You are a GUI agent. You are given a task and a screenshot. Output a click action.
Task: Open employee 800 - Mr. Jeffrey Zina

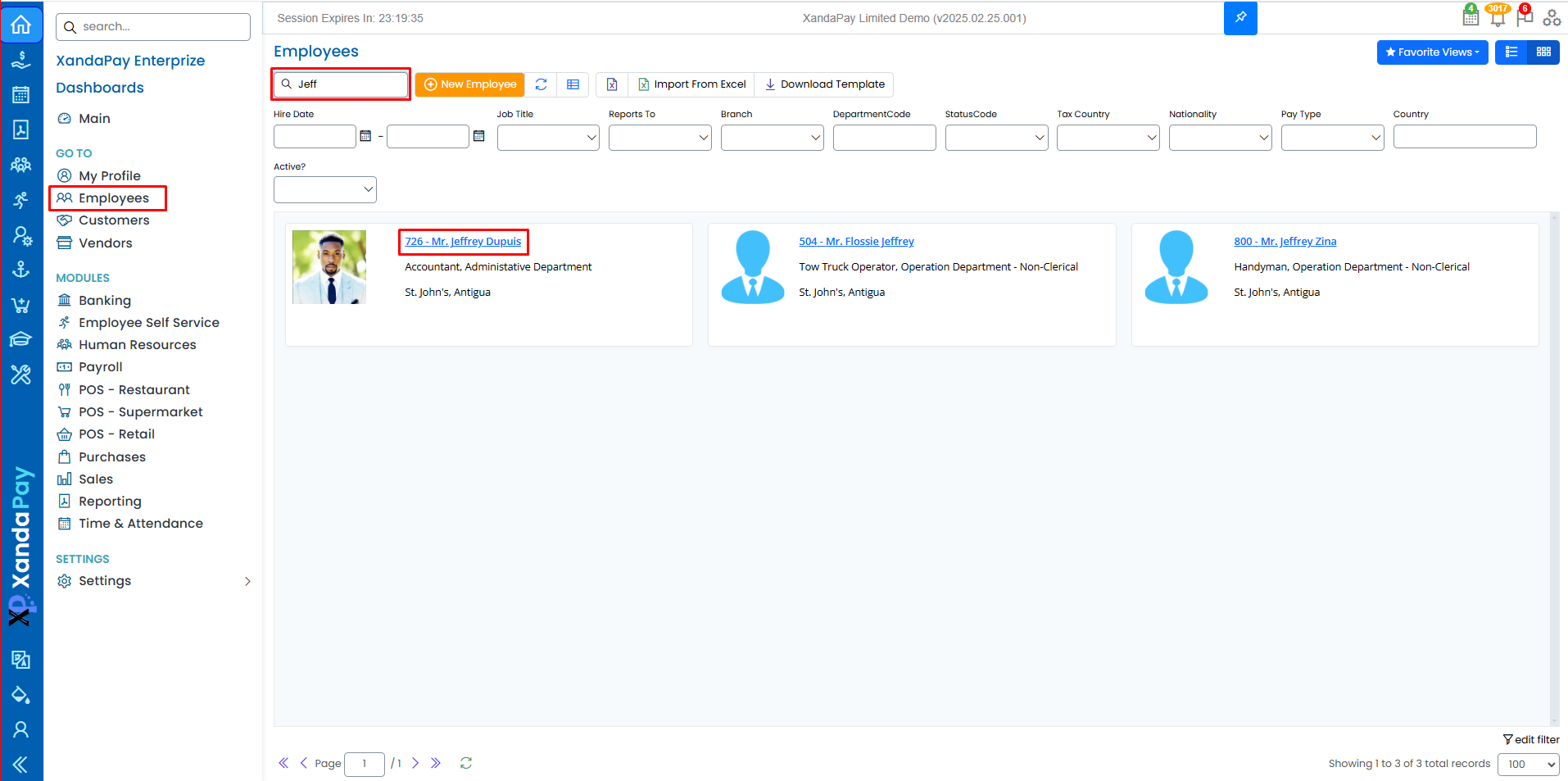coord(1285,242)
